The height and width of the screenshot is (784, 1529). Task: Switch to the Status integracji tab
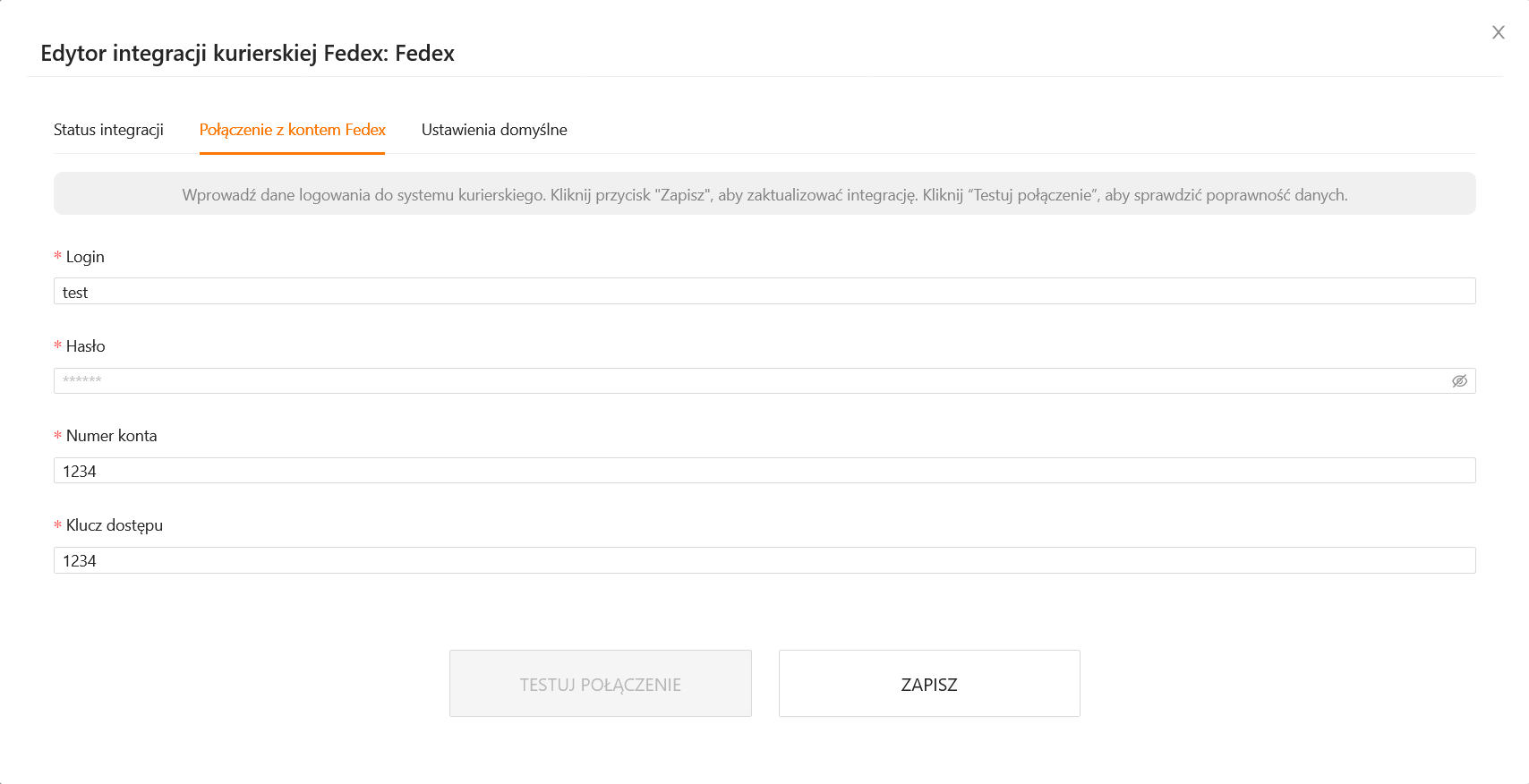click(x=108, y=130)
